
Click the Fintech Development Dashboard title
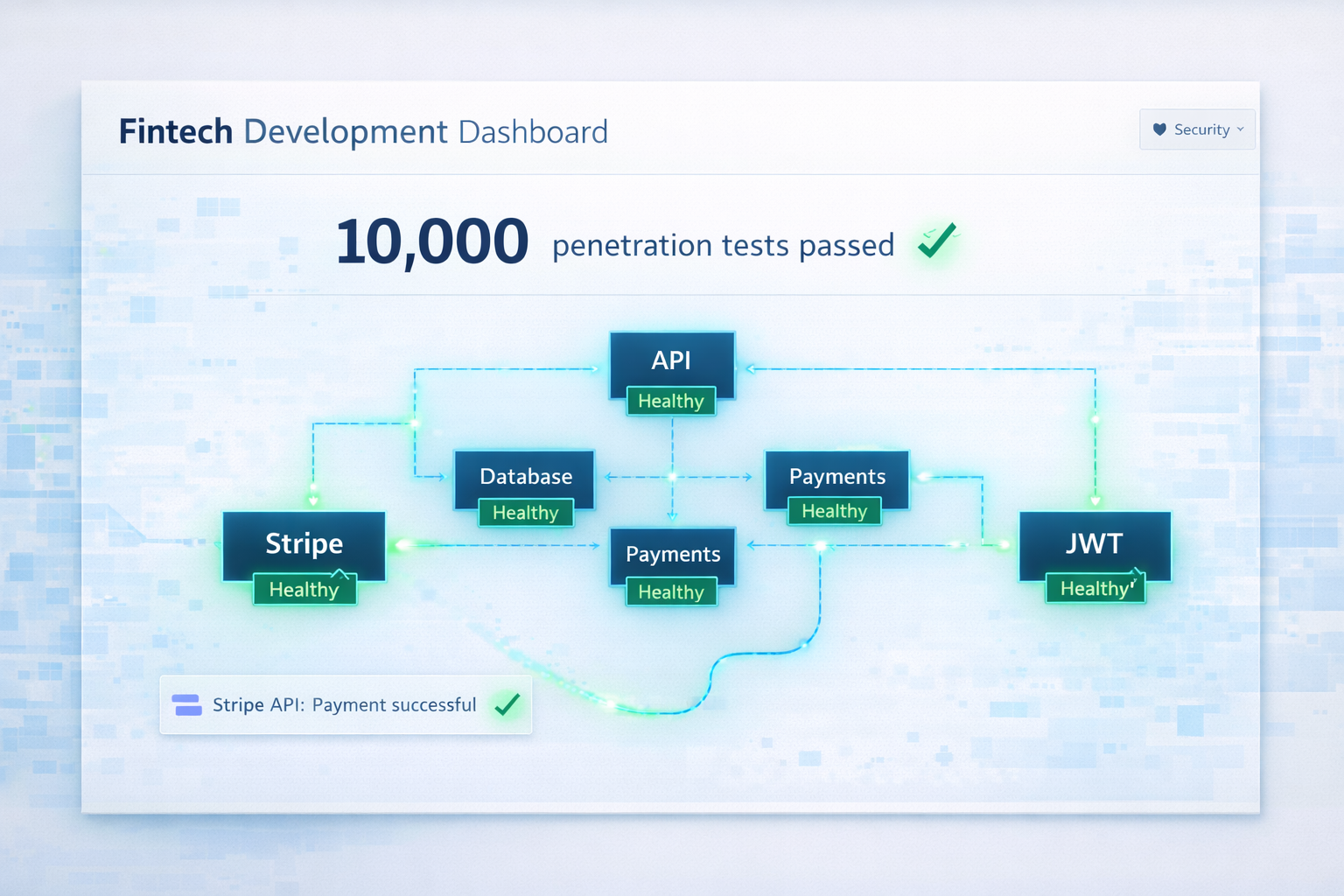click(363, 131)
